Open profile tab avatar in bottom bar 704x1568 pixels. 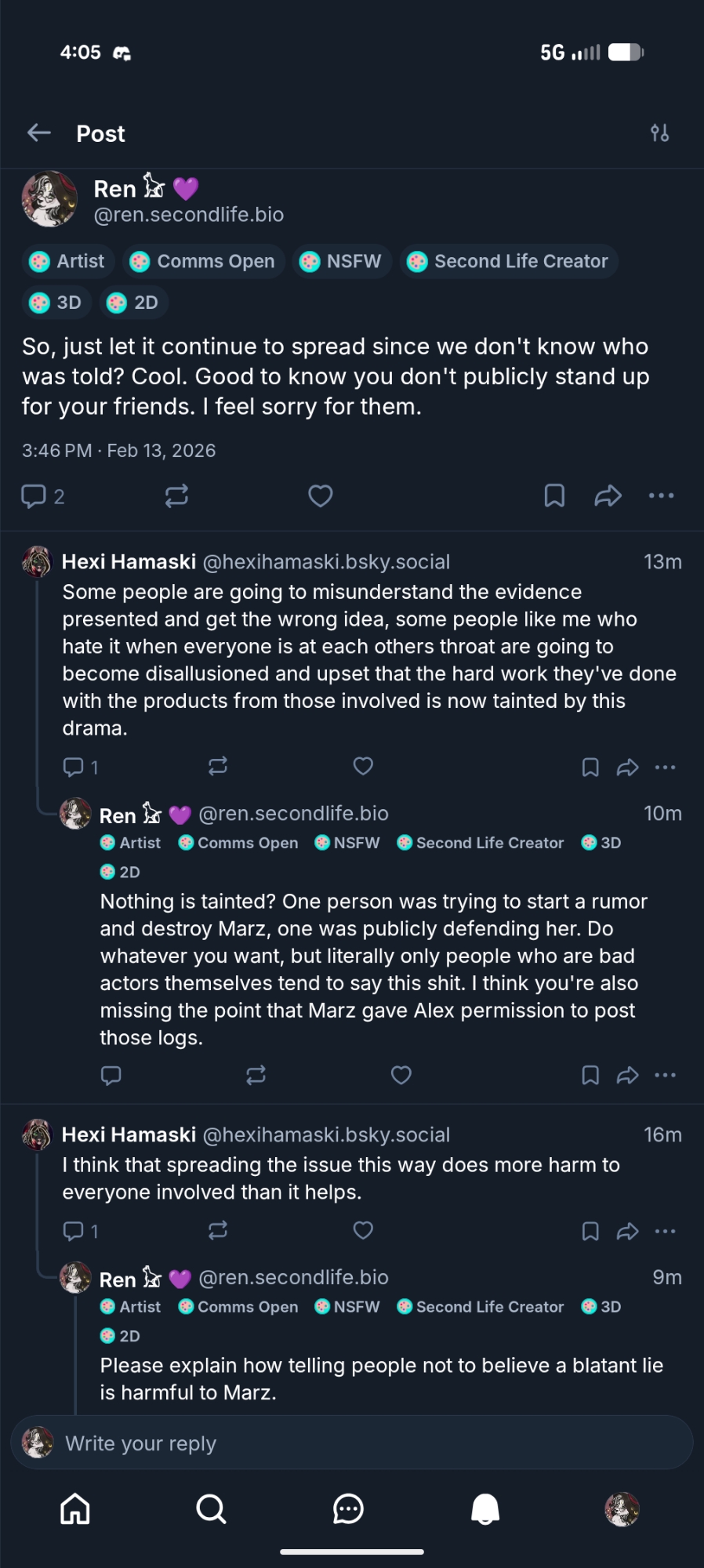622,1508
